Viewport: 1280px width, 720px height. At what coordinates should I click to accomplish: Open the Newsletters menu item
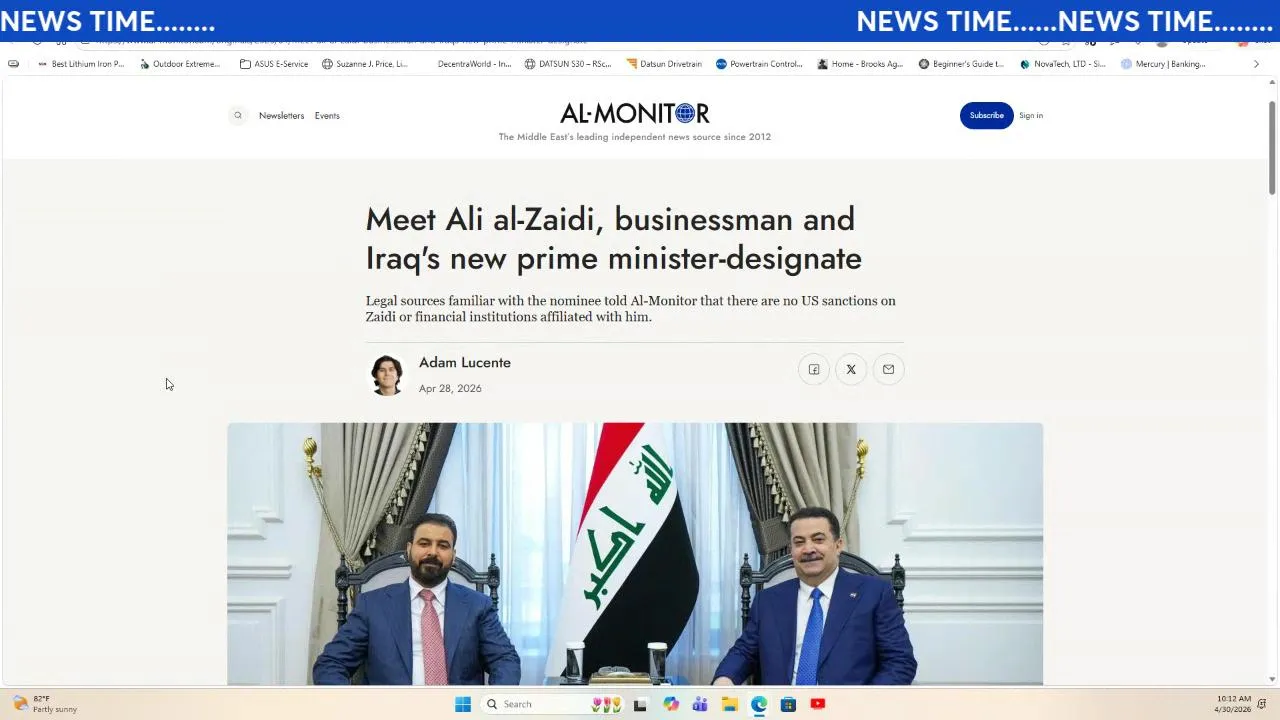pyautogui.click(x=281, y=116)
